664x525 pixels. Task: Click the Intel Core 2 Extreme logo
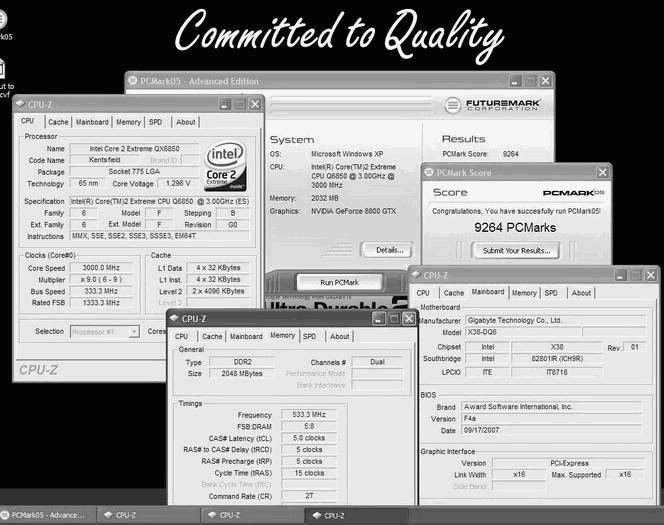pyautogui.click(x=225, y=166)
